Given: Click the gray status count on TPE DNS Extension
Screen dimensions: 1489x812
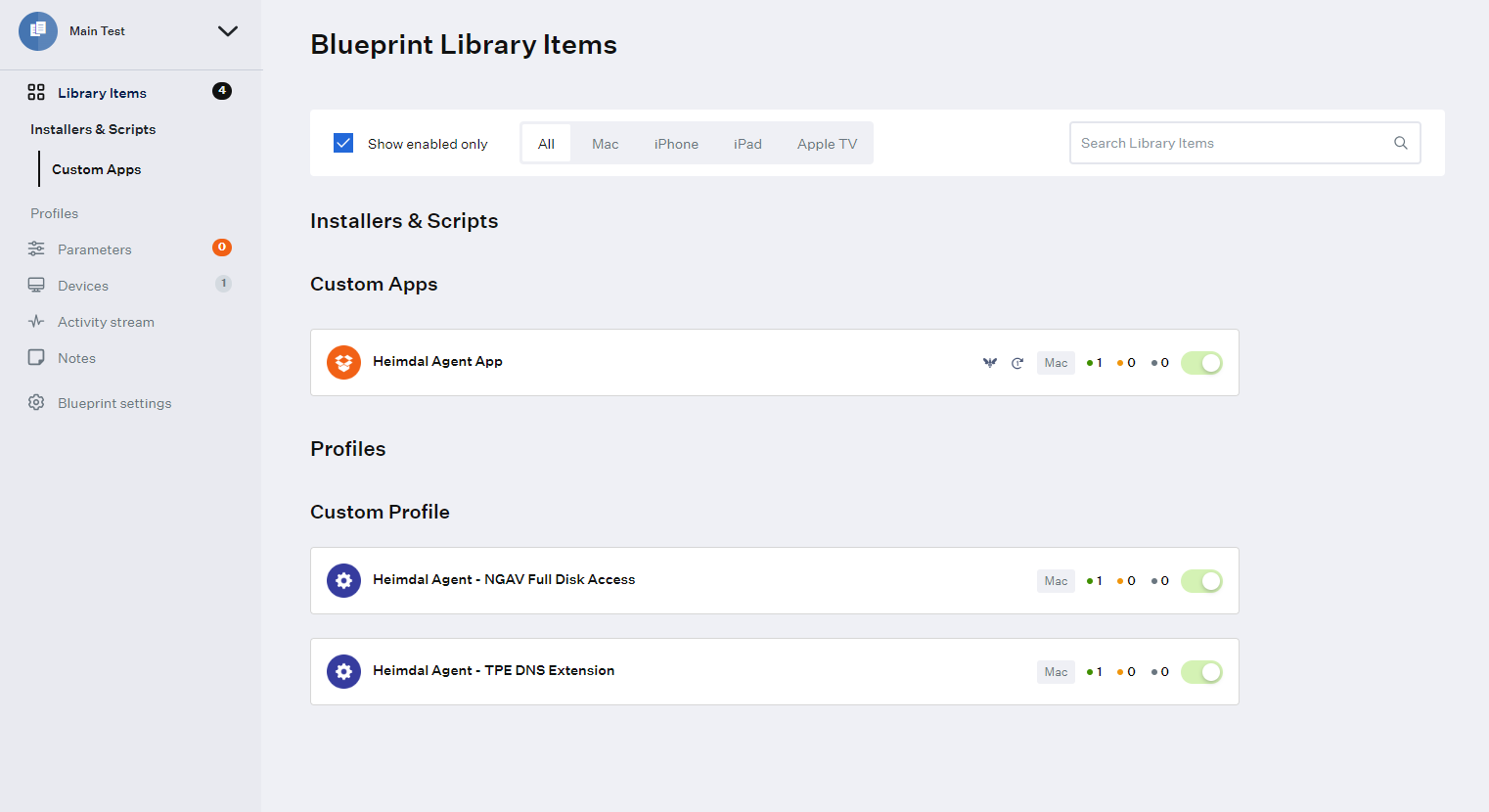Looking at the screenshot, I should (1160, 672).
